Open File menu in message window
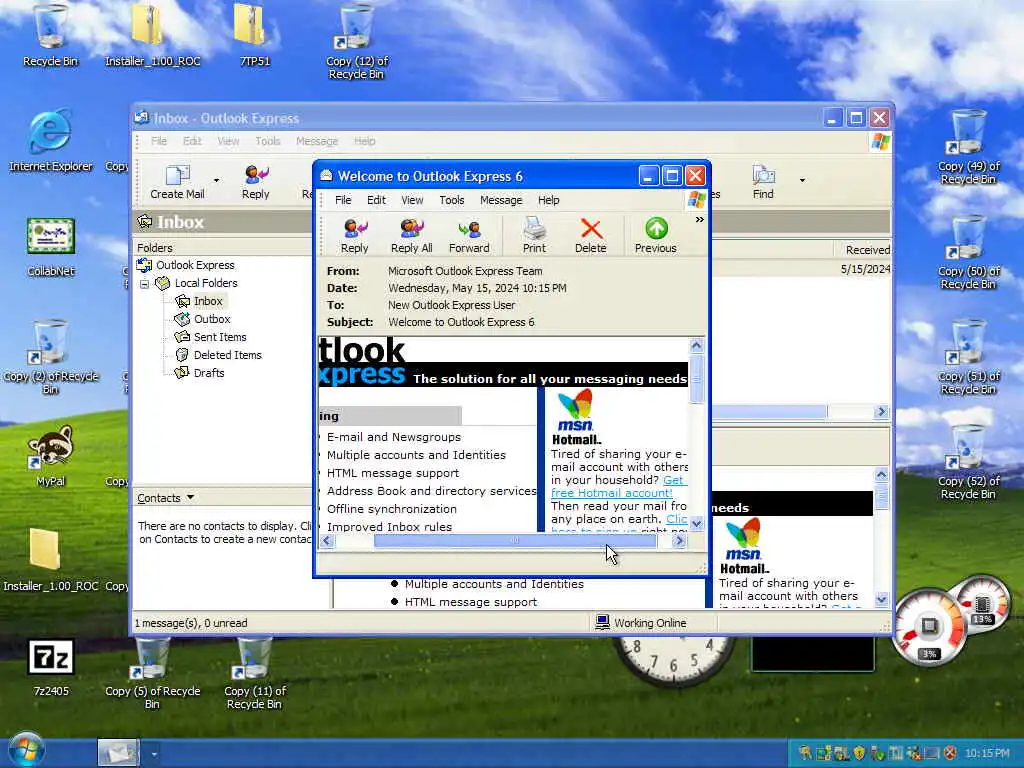Screen dimensions: 1024x768 click(343, 200)
